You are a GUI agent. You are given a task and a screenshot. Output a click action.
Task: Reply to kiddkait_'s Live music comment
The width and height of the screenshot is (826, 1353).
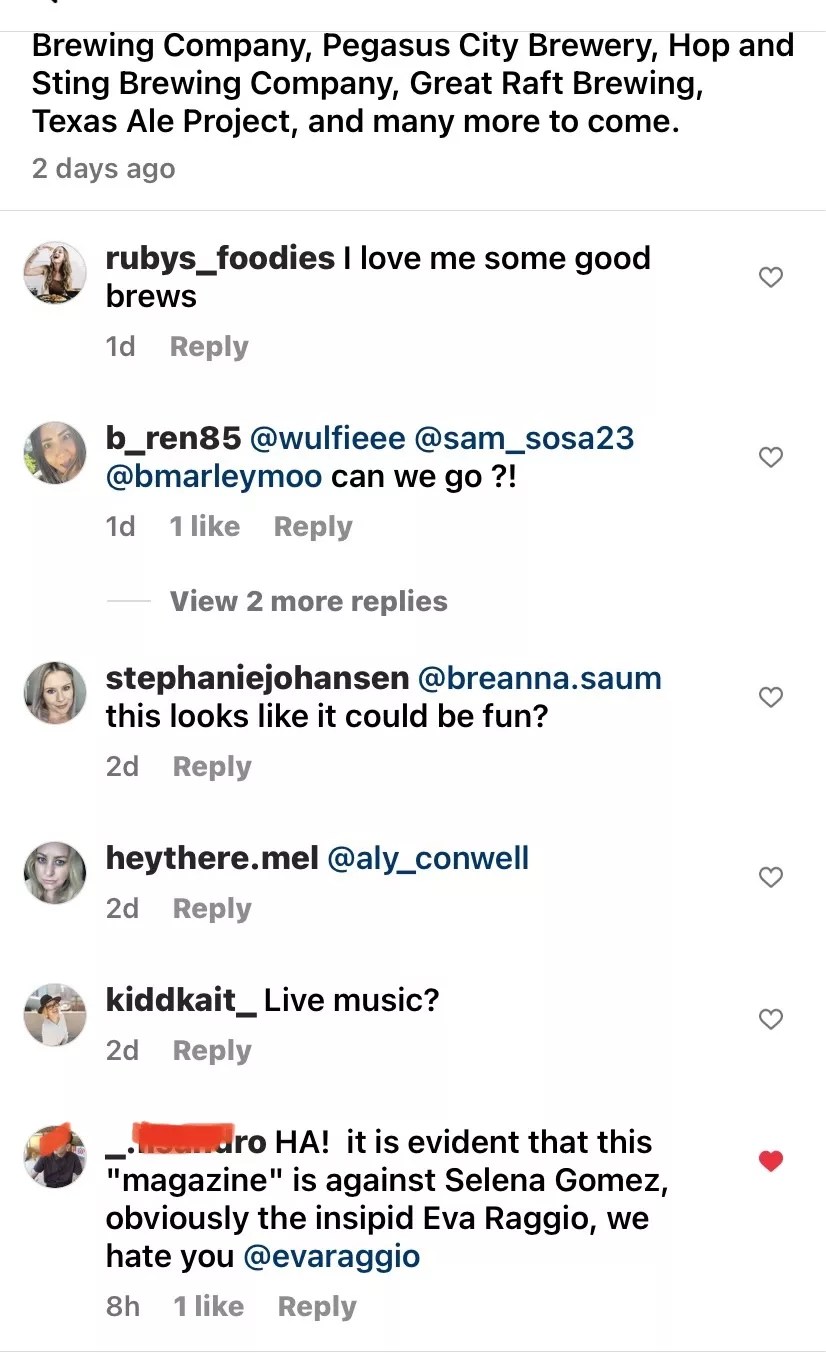click(x=212, y=1051)
